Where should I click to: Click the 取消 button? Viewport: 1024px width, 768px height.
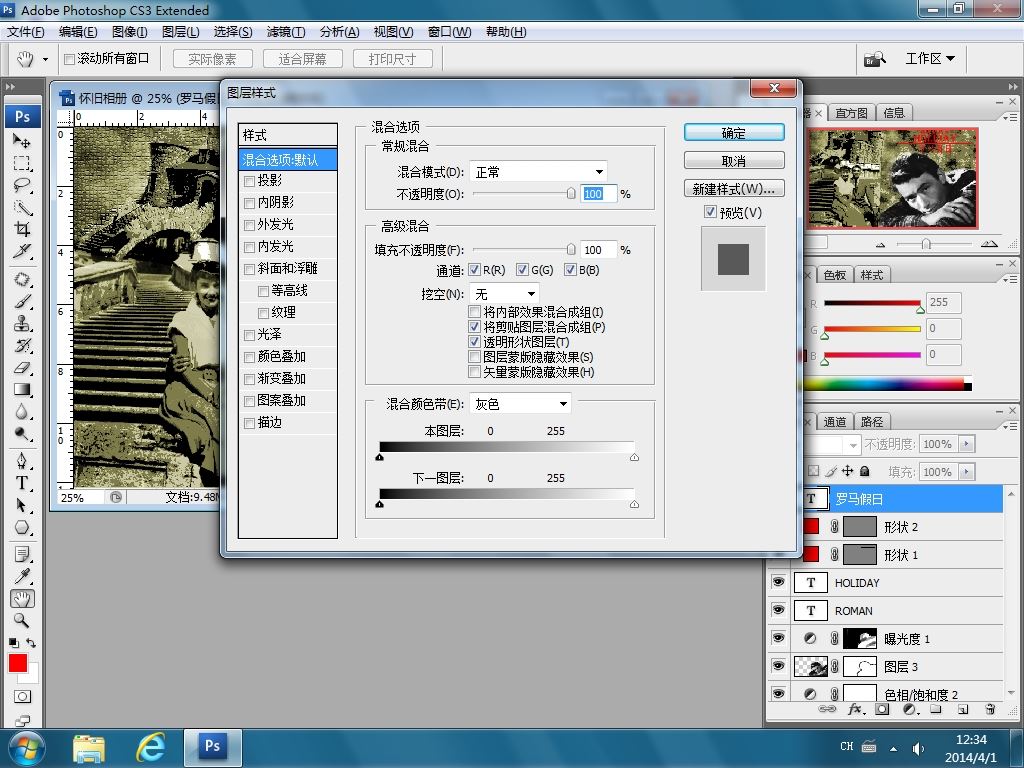734,161
